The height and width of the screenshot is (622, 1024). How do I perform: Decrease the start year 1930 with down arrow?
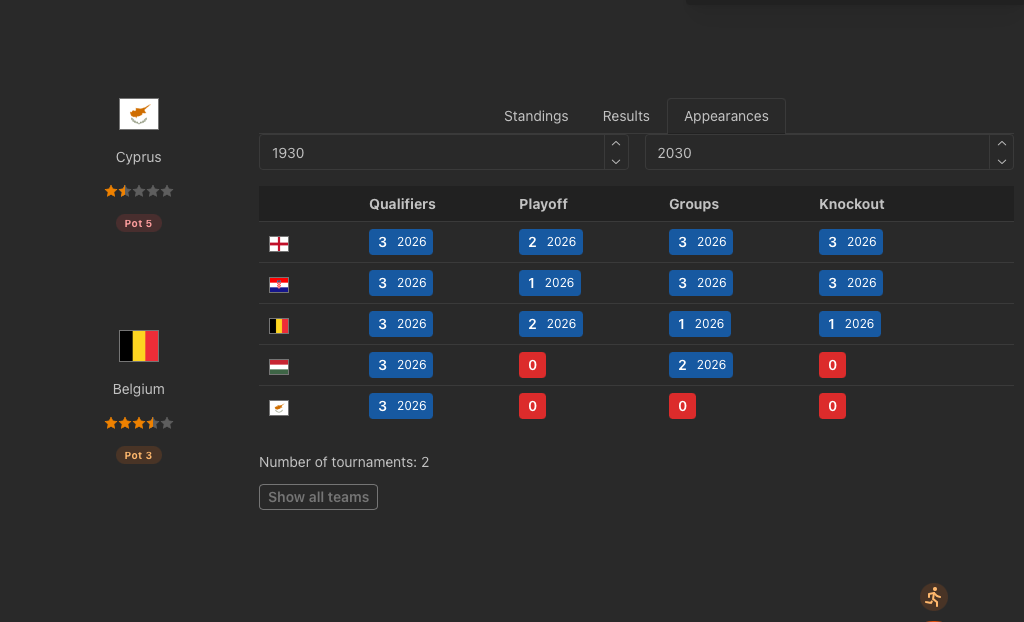(616, 161)
